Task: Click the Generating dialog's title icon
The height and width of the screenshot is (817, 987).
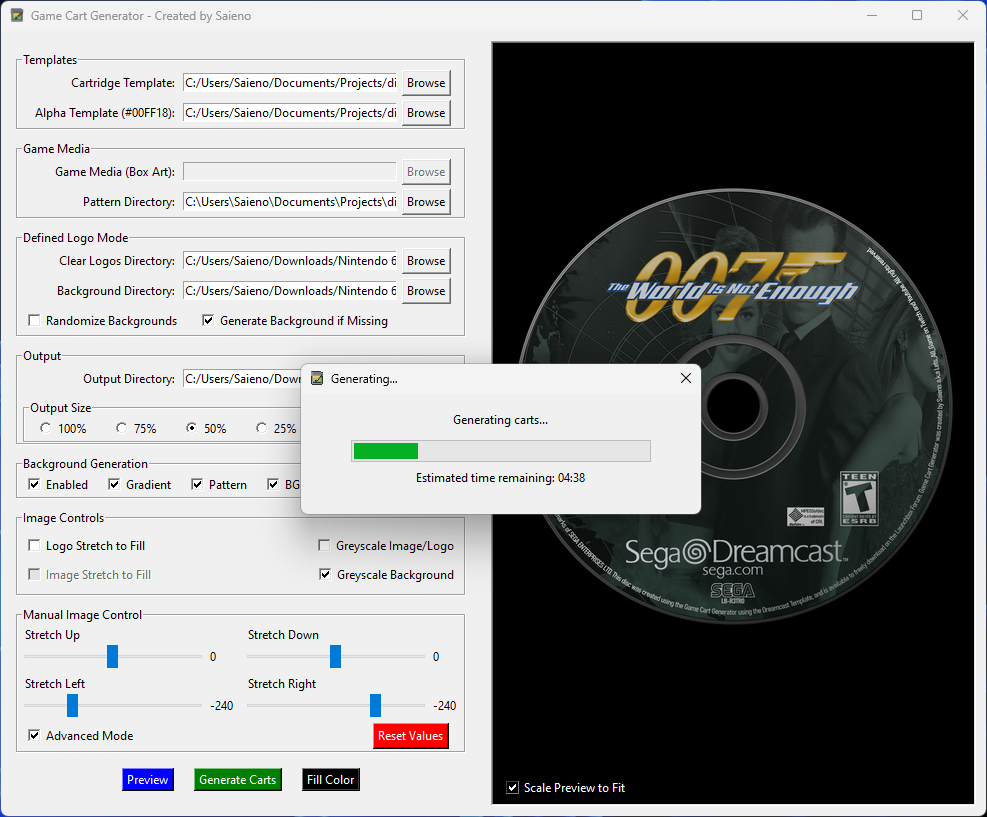Action: (317, 378)
